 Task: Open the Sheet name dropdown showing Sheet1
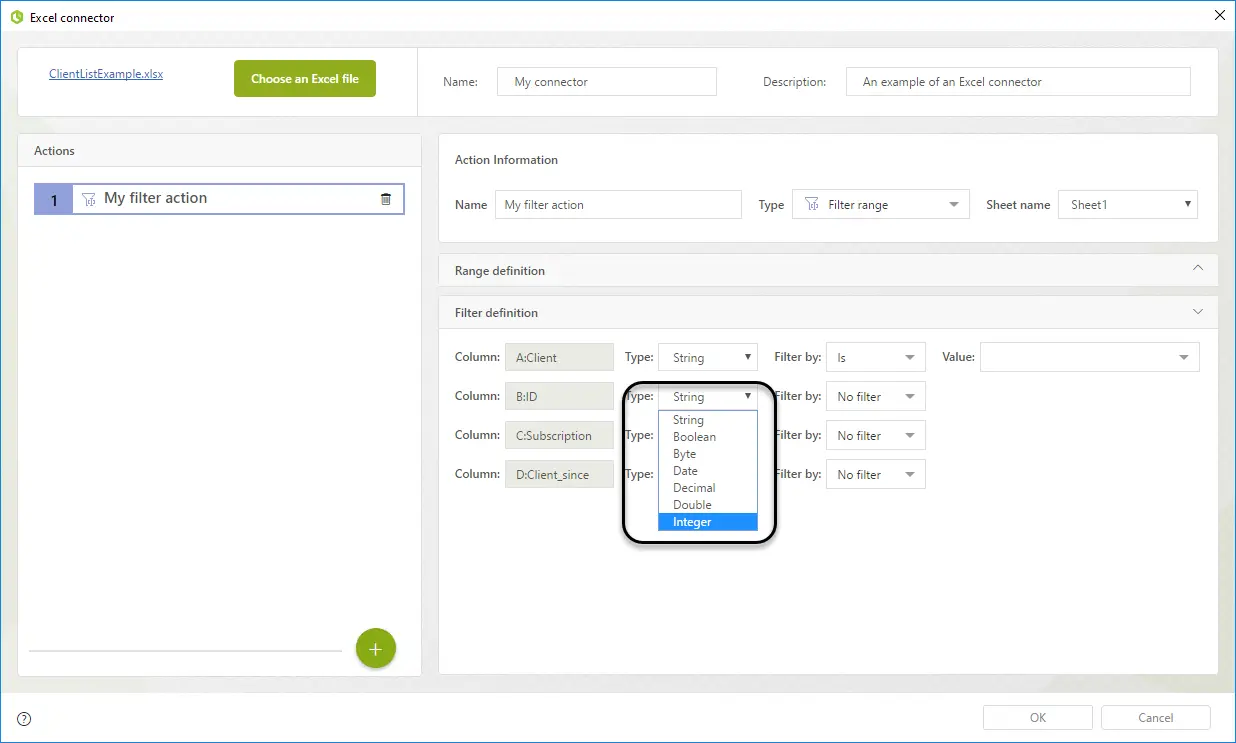pos(1128,205)
